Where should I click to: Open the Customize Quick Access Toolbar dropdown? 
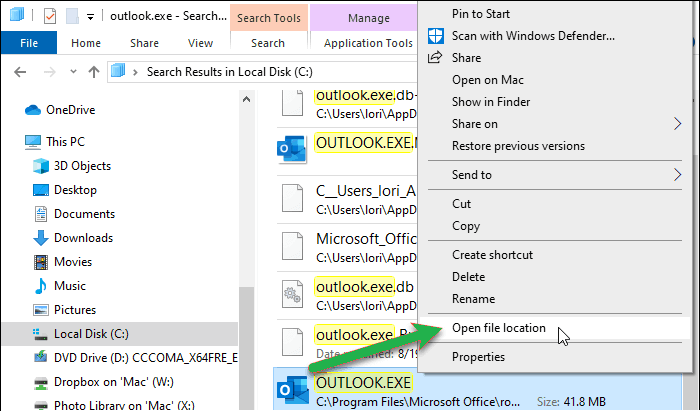[90, 17]
